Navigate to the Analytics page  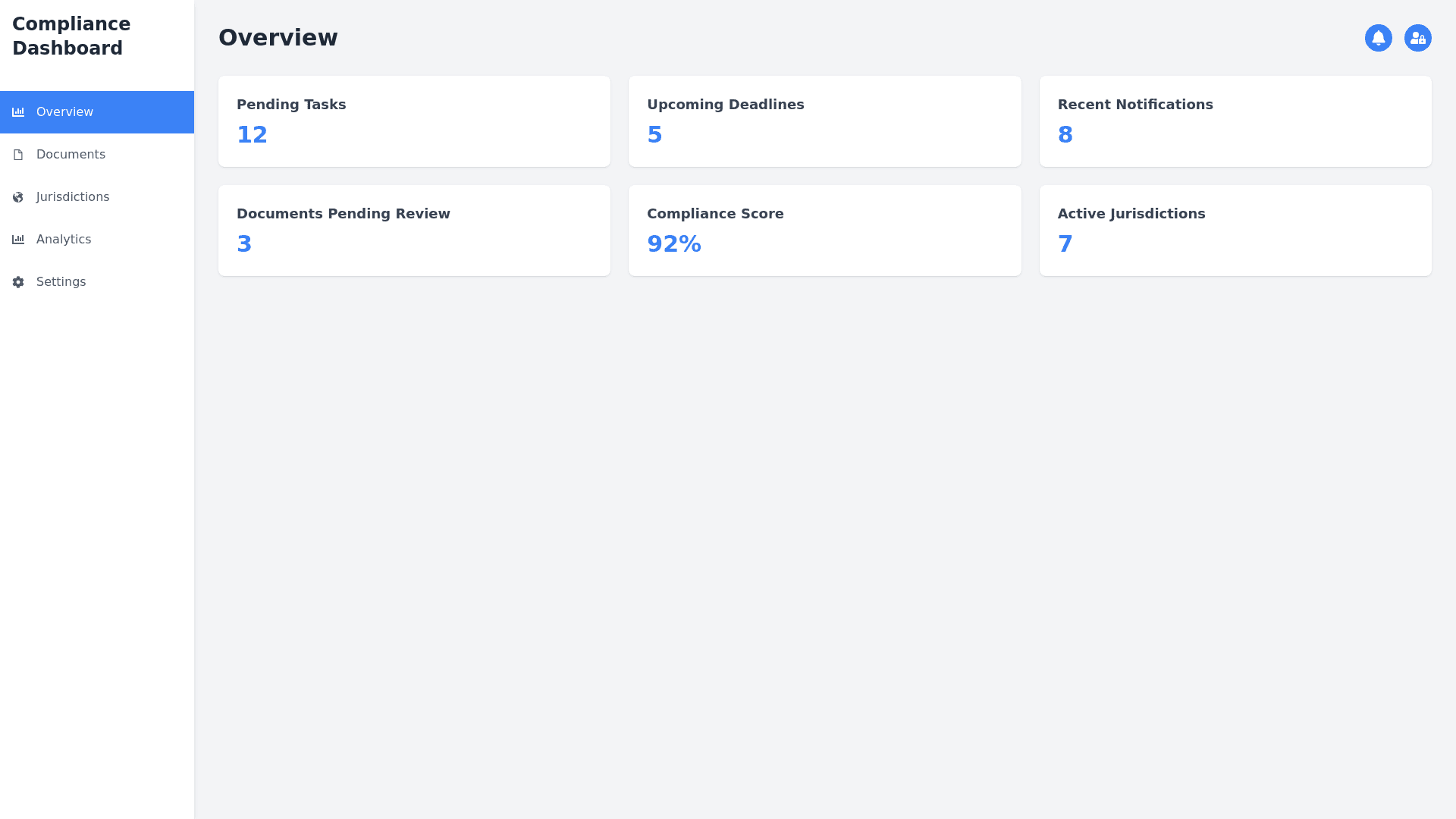pyautogui.click(x=64, y=240)
